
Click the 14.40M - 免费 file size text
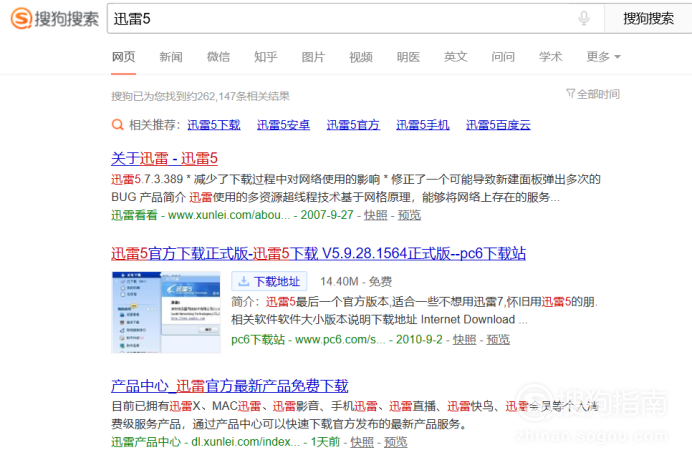pos(356,282)
